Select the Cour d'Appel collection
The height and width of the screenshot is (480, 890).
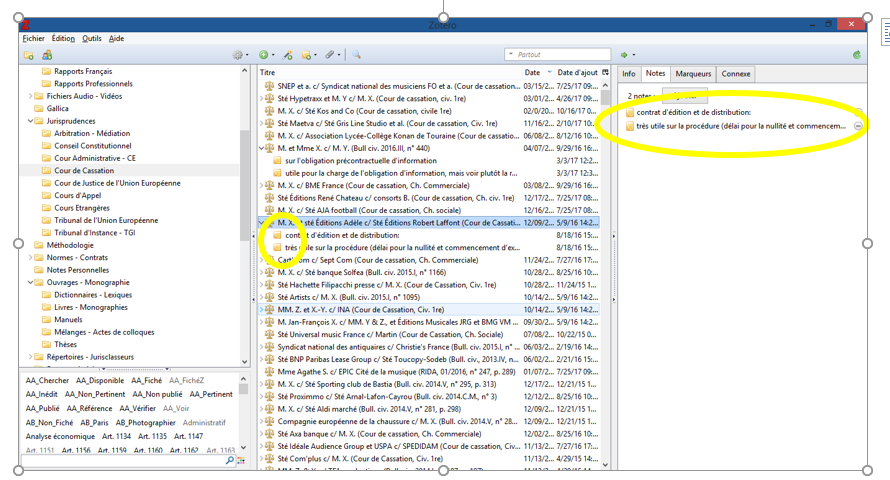tap(77, 196)
